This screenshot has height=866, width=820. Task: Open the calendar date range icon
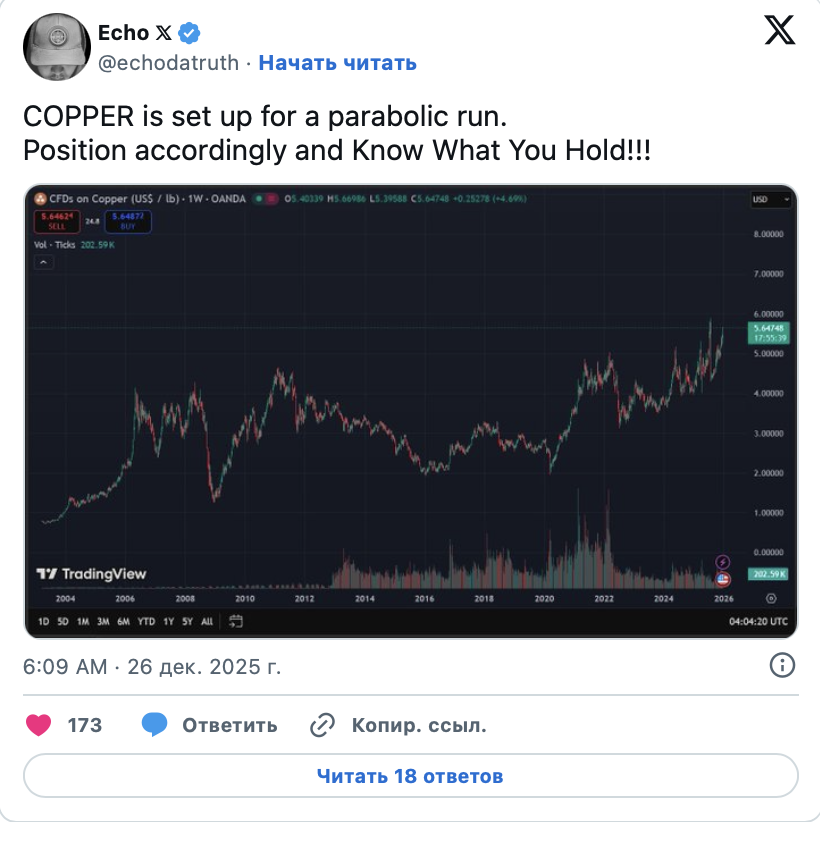click(x=236, y=621)
